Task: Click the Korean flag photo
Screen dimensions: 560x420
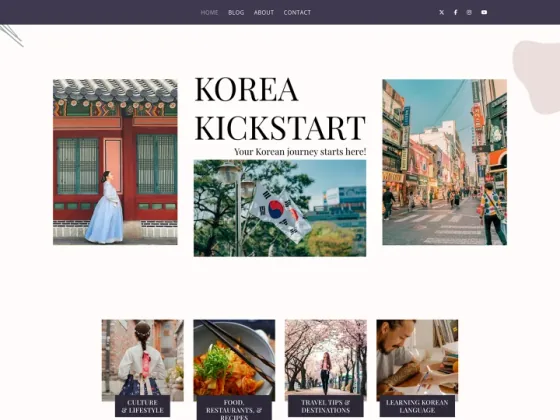Action: (280, 208)
